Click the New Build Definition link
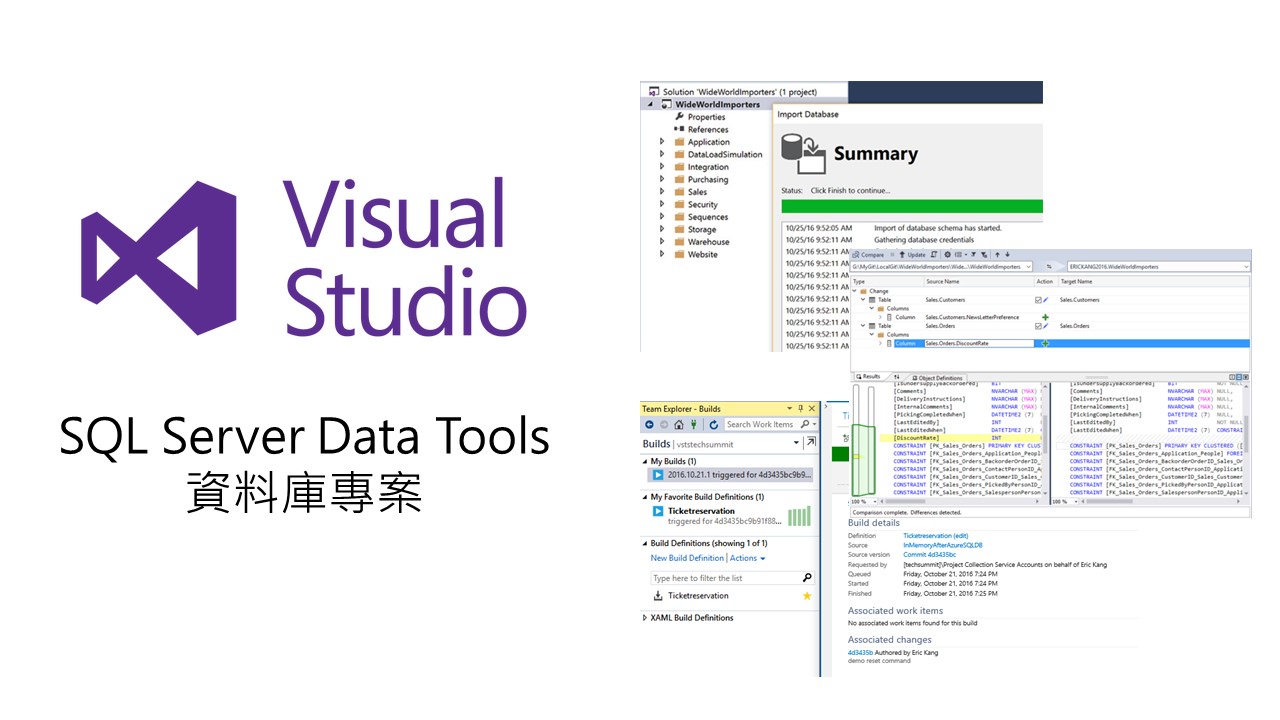Screen dimensions: 1280x720 (x=687, y=558)
